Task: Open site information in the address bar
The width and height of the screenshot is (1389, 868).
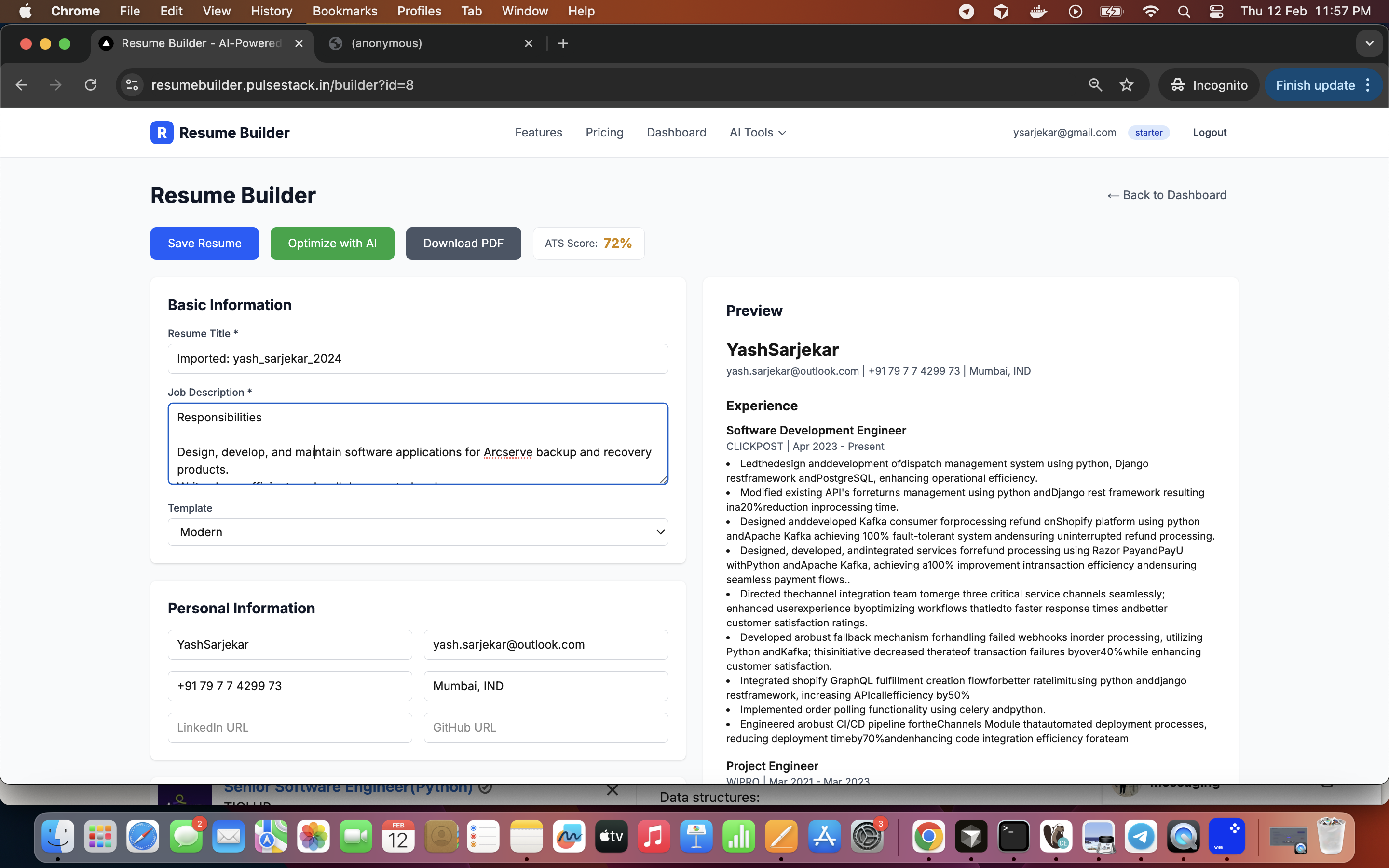Action: pos(131,84)
